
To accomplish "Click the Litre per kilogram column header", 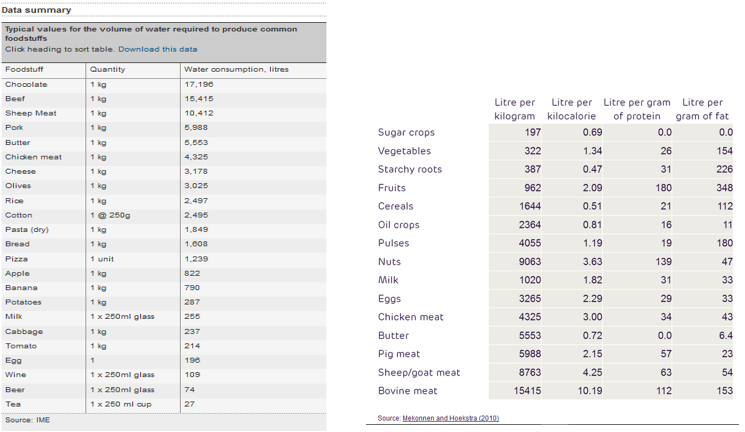I will 515,109.
